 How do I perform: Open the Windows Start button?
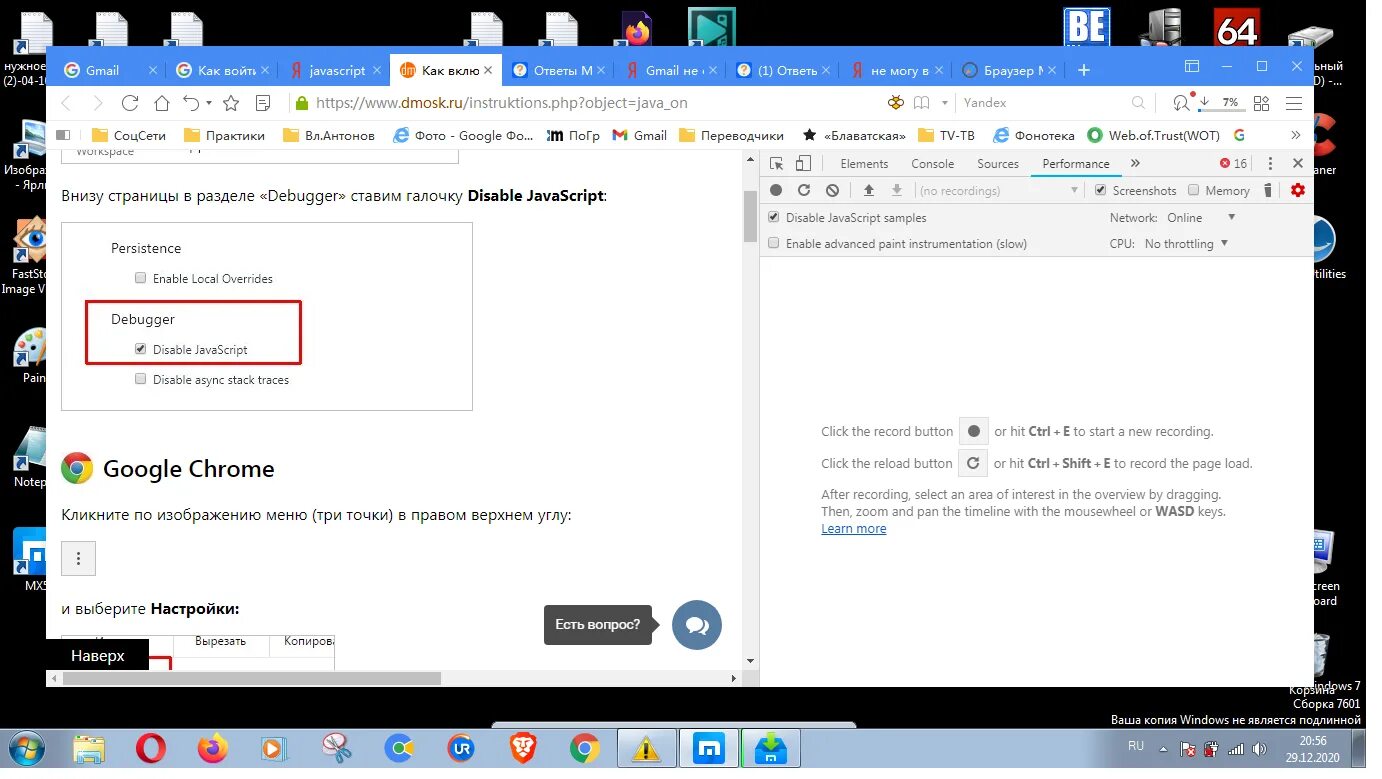(x=28, y=748)
